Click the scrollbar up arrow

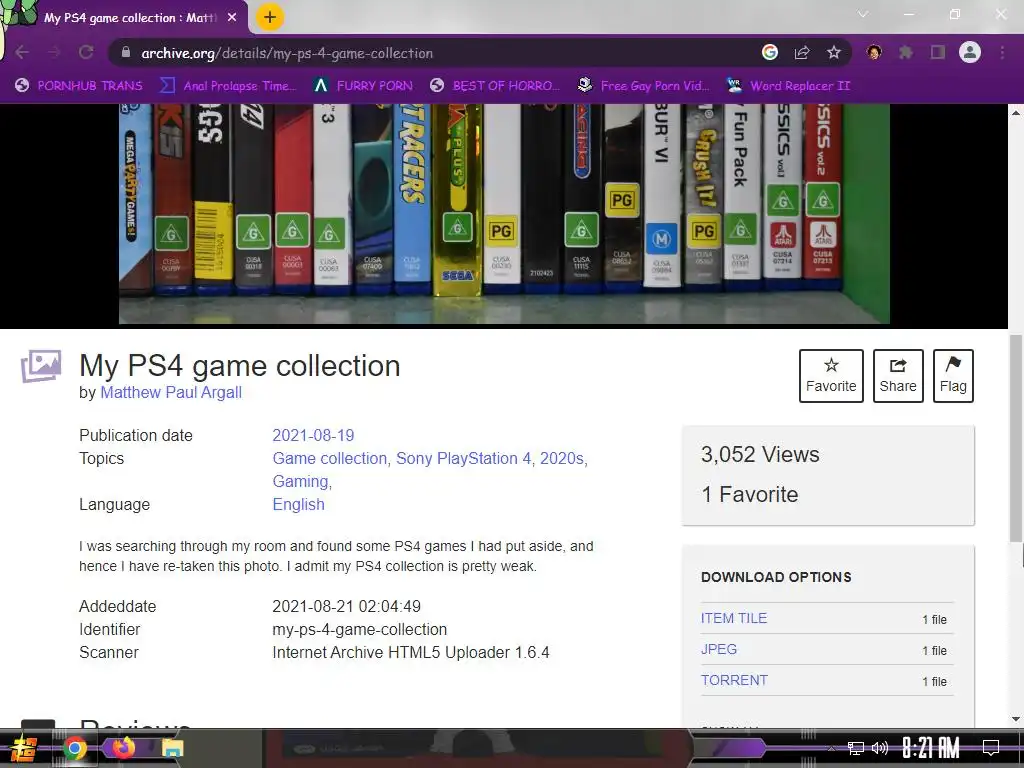1016,112
